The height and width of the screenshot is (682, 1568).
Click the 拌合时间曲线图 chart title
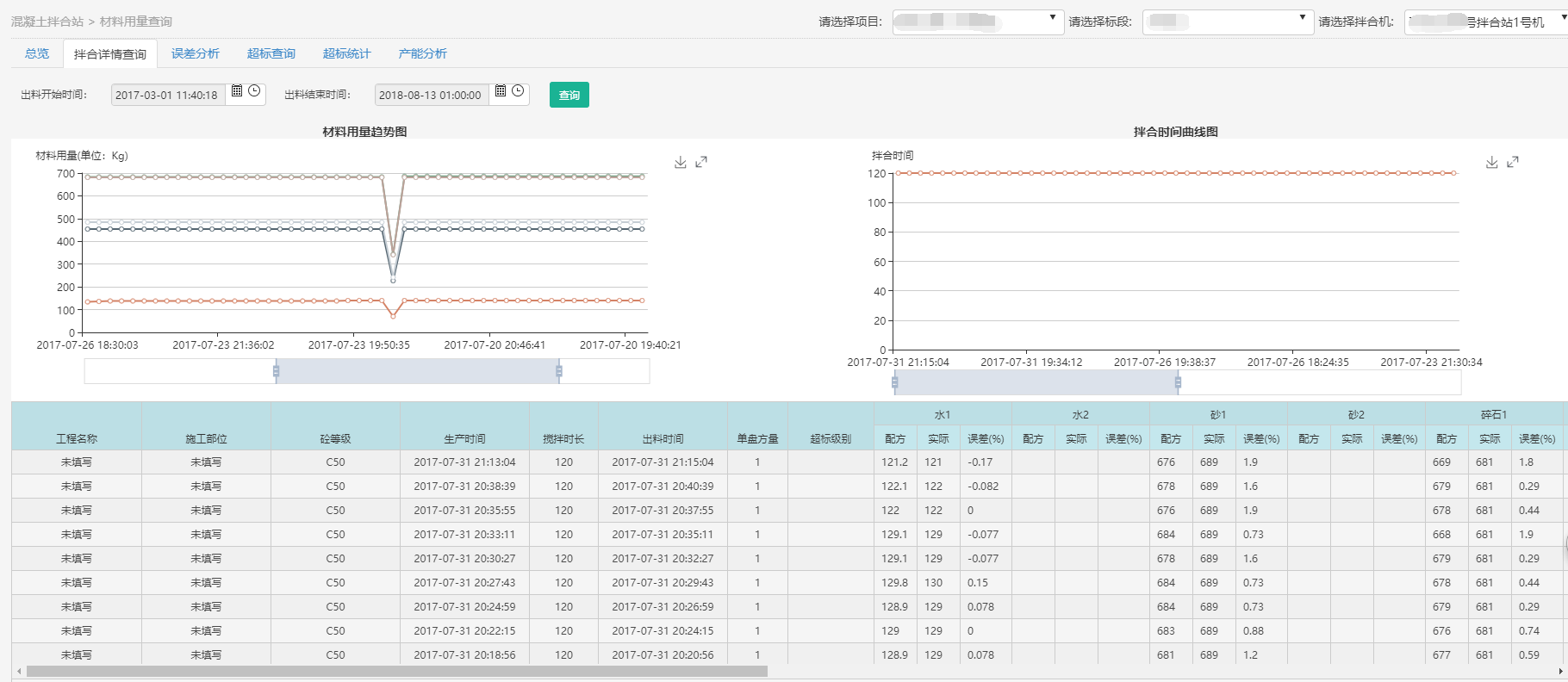[x=1176, y=132]
